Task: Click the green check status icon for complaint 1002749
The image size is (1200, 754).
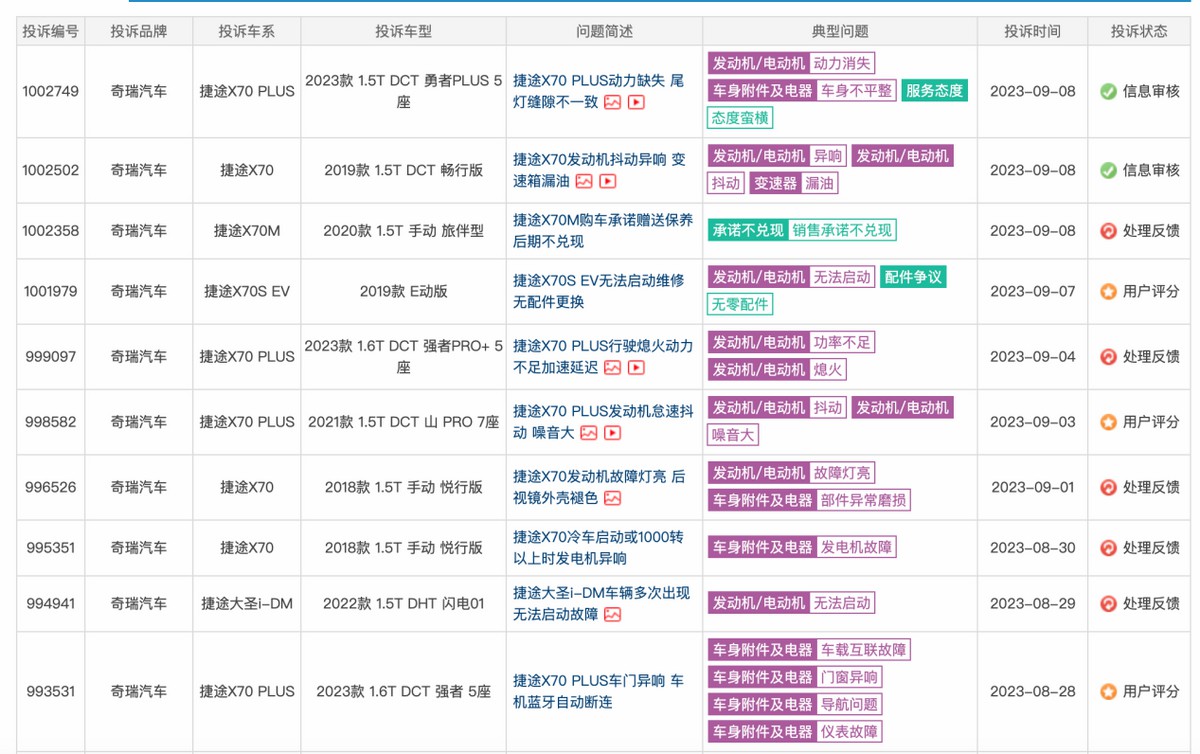Action: pyautogui.click(x=1108, y=91)
